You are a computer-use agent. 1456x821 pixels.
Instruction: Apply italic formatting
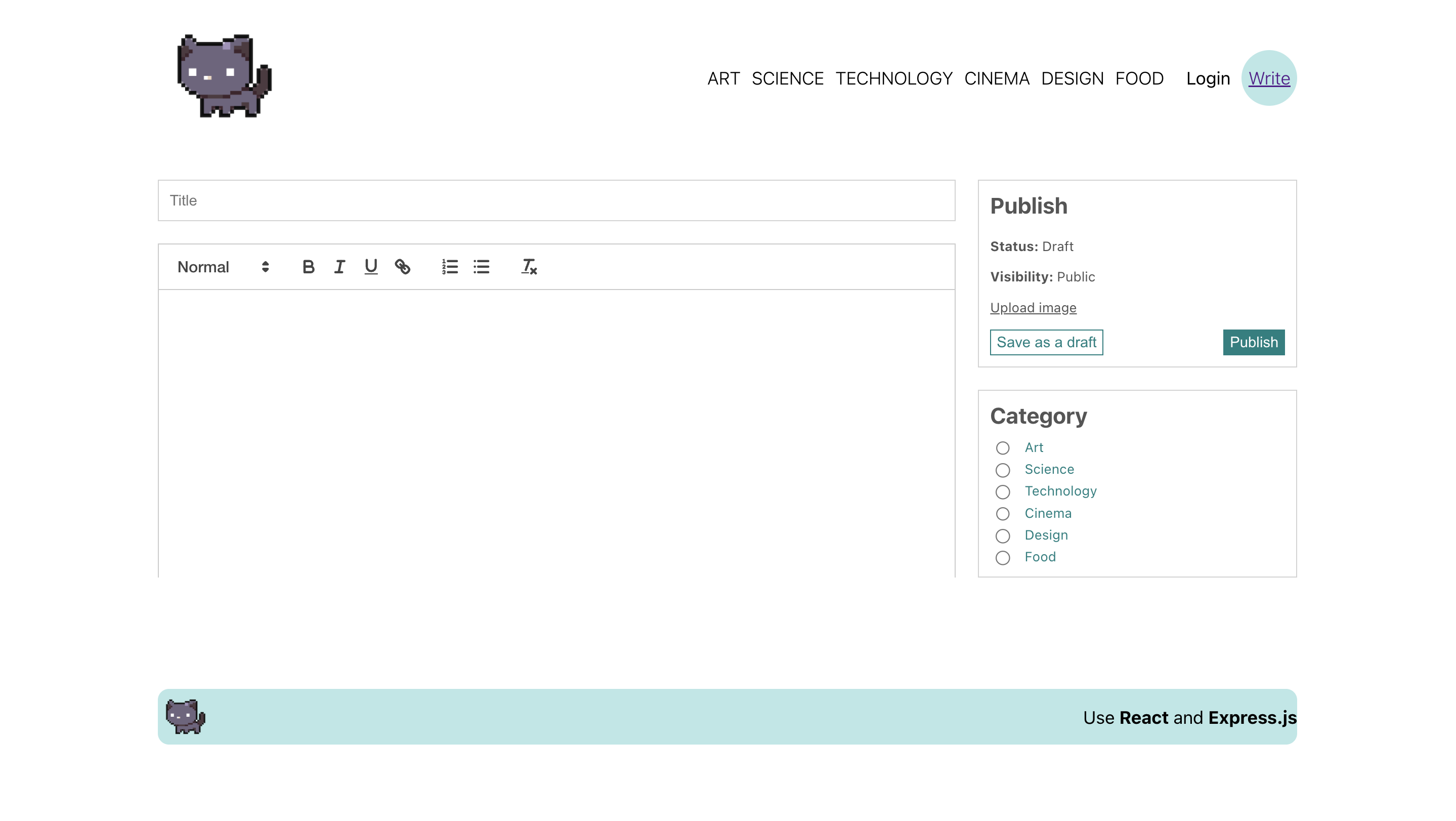pyautogui.click(x=339, y=266)
